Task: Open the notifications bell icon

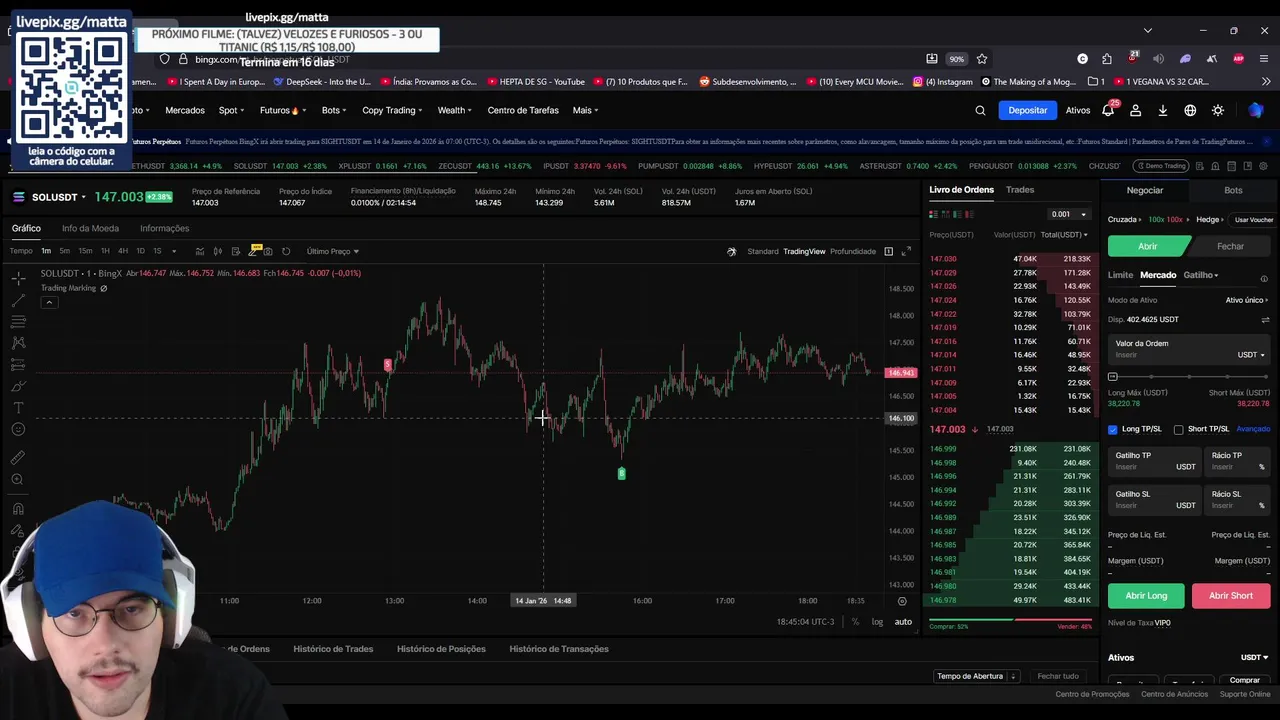Action: [1108, 110]
